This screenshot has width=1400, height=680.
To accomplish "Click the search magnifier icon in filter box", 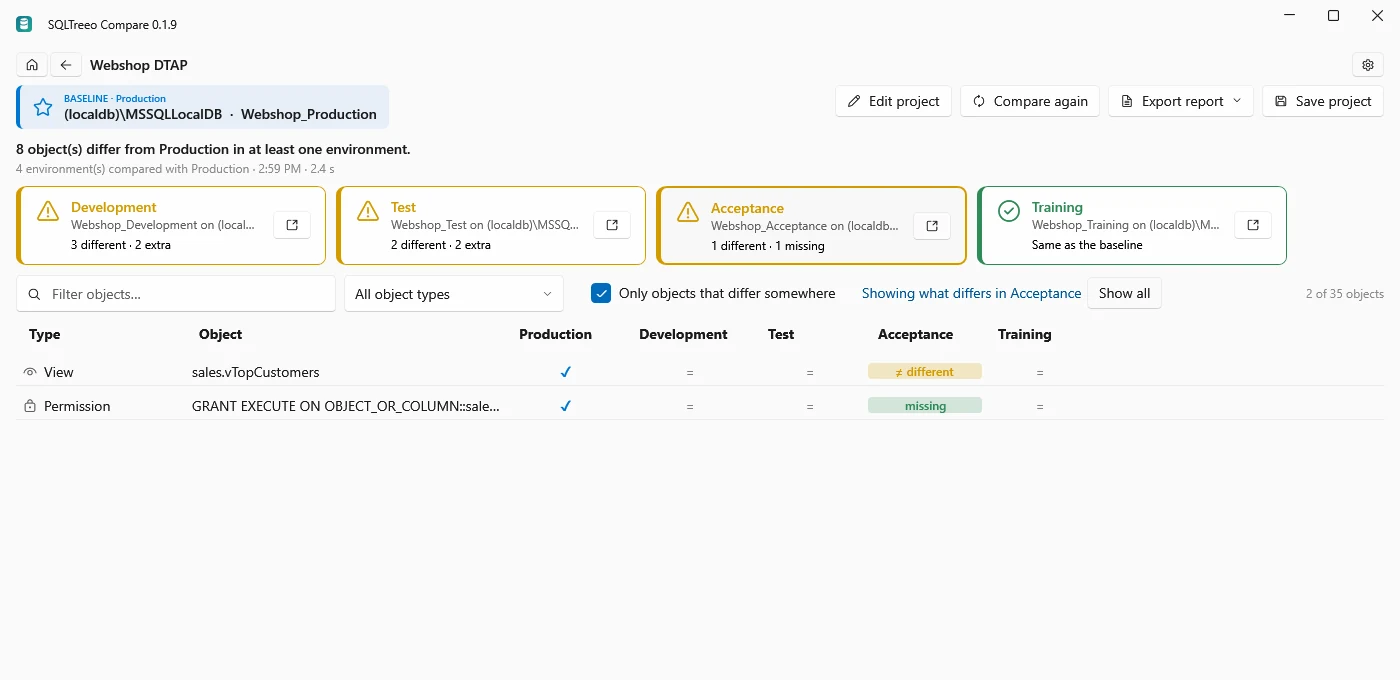I will click(35, 294).
